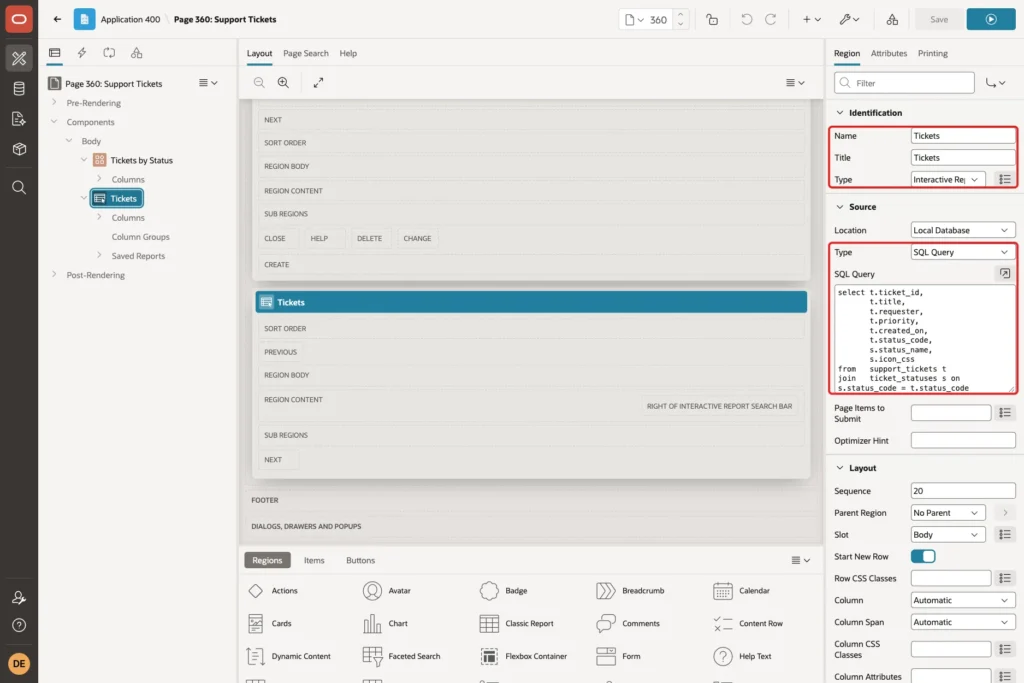Viewport: 1024px width, 683px height.
Task: Open App Builder in the sidebar
Action: [x=19, y=58]
